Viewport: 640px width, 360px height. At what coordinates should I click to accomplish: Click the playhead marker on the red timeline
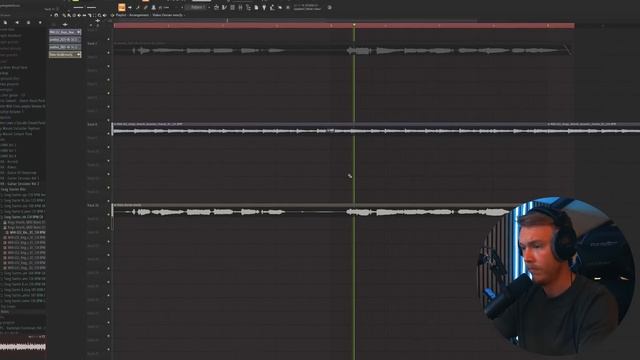click(x=354, y=25)
